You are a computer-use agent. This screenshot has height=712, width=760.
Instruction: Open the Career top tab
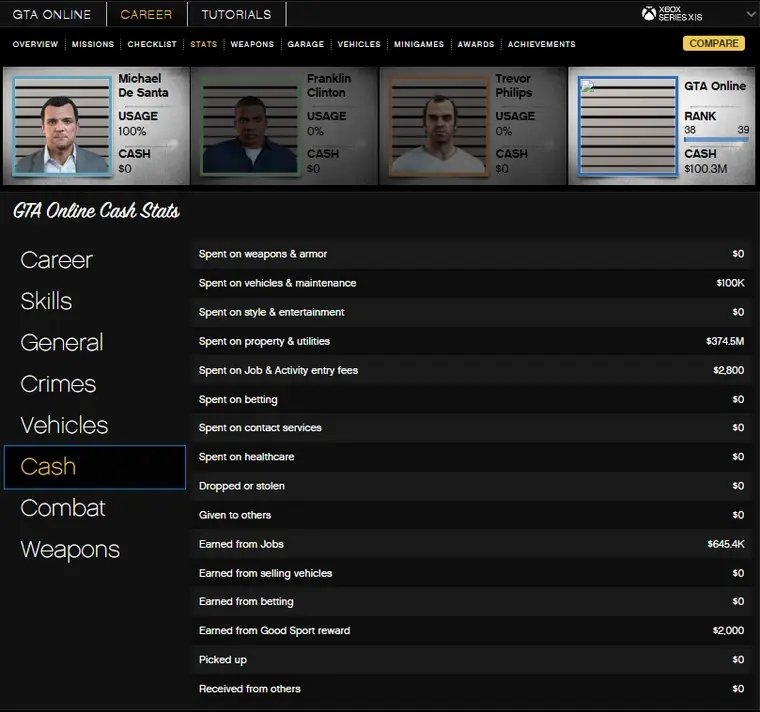[146, 14]
